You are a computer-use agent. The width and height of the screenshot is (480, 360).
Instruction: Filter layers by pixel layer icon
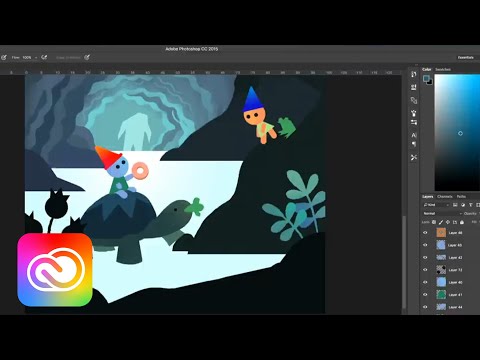(455, 205)
